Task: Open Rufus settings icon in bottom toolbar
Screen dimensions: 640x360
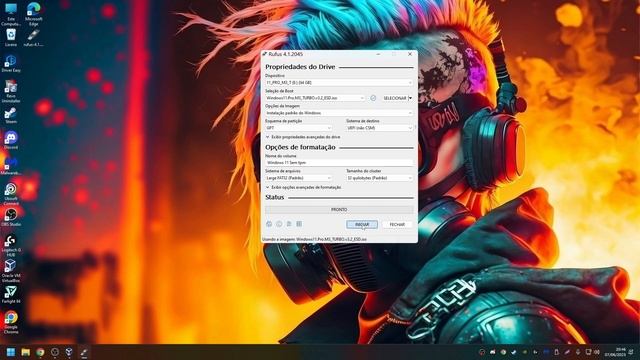Action: point(289,224)
